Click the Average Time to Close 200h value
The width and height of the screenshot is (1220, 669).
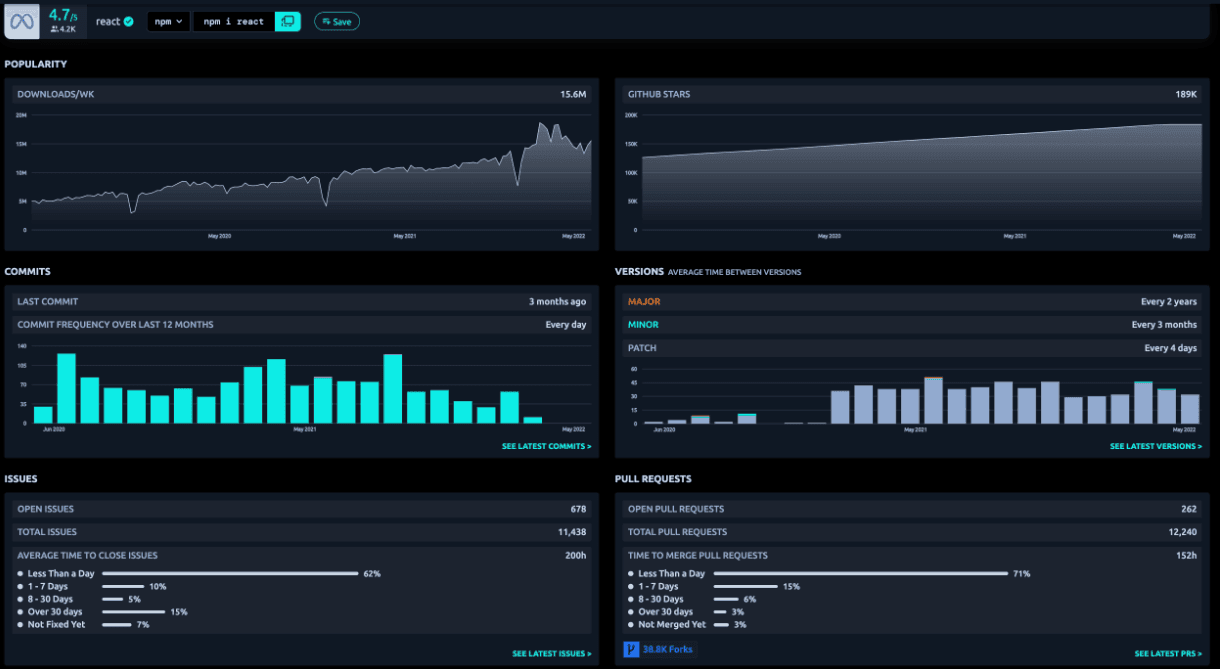pos(576,555)
